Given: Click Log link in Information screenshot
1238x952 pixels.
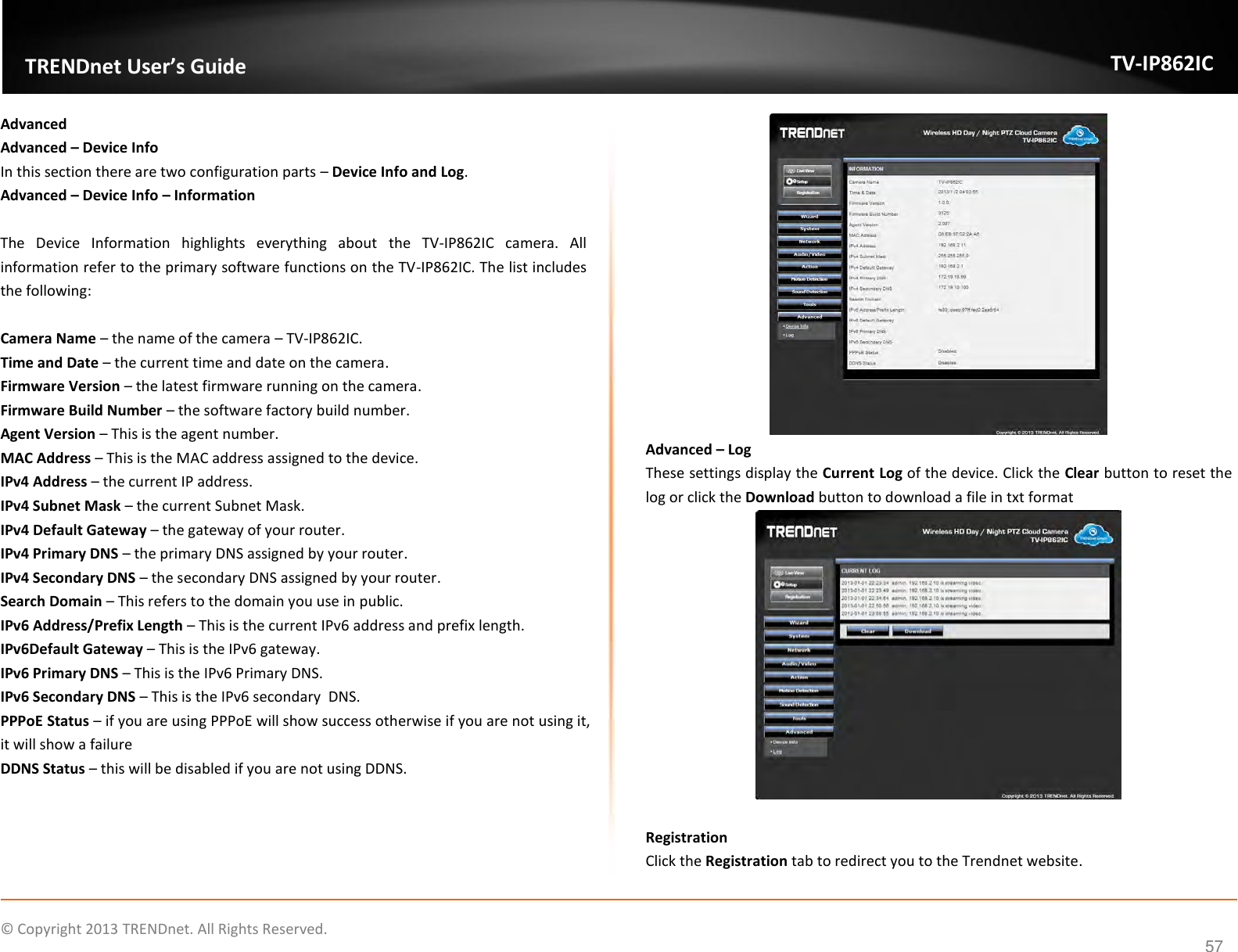Looking at the screenshot, I should (x=789, y=335).
